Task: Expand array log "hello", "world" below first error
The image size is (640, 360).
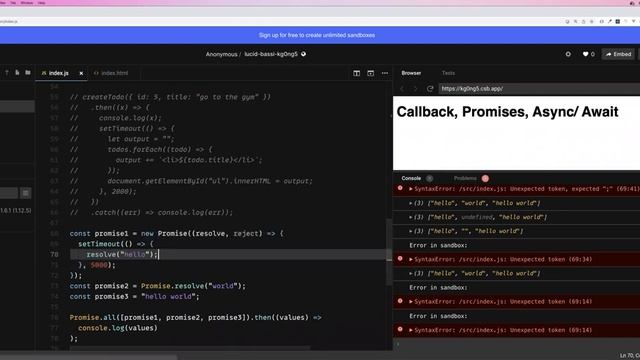Action: coord(411,203)
